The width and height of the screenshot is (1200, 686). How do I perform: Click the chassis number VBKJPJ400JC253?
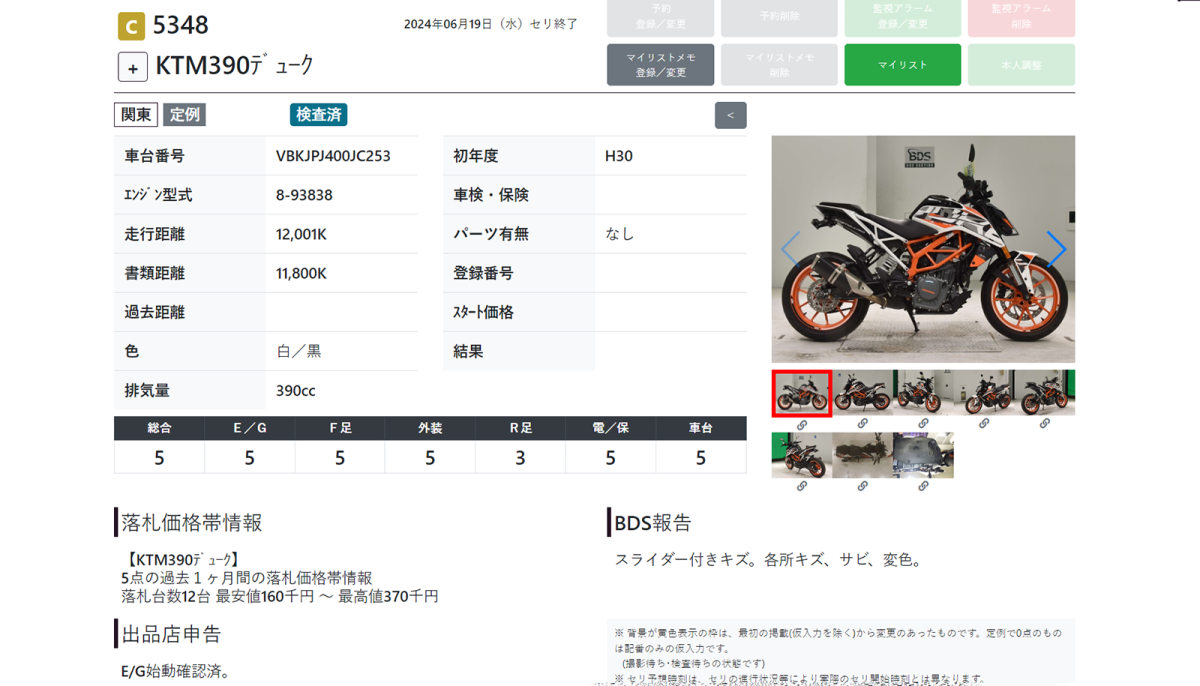(333, 156)
